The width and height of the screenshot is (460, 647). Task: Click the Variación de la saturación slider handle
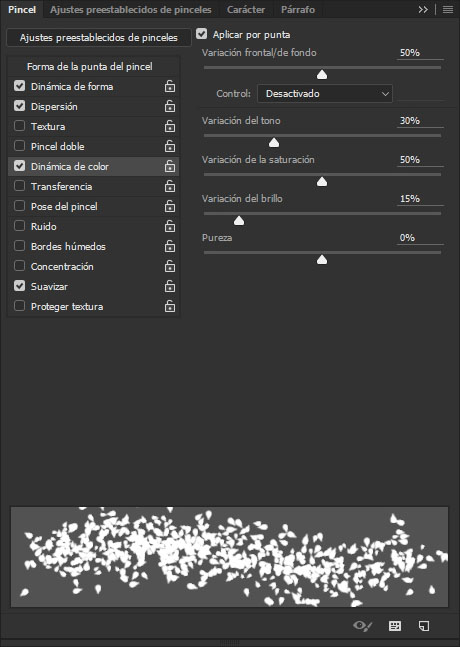coord(322,182)
